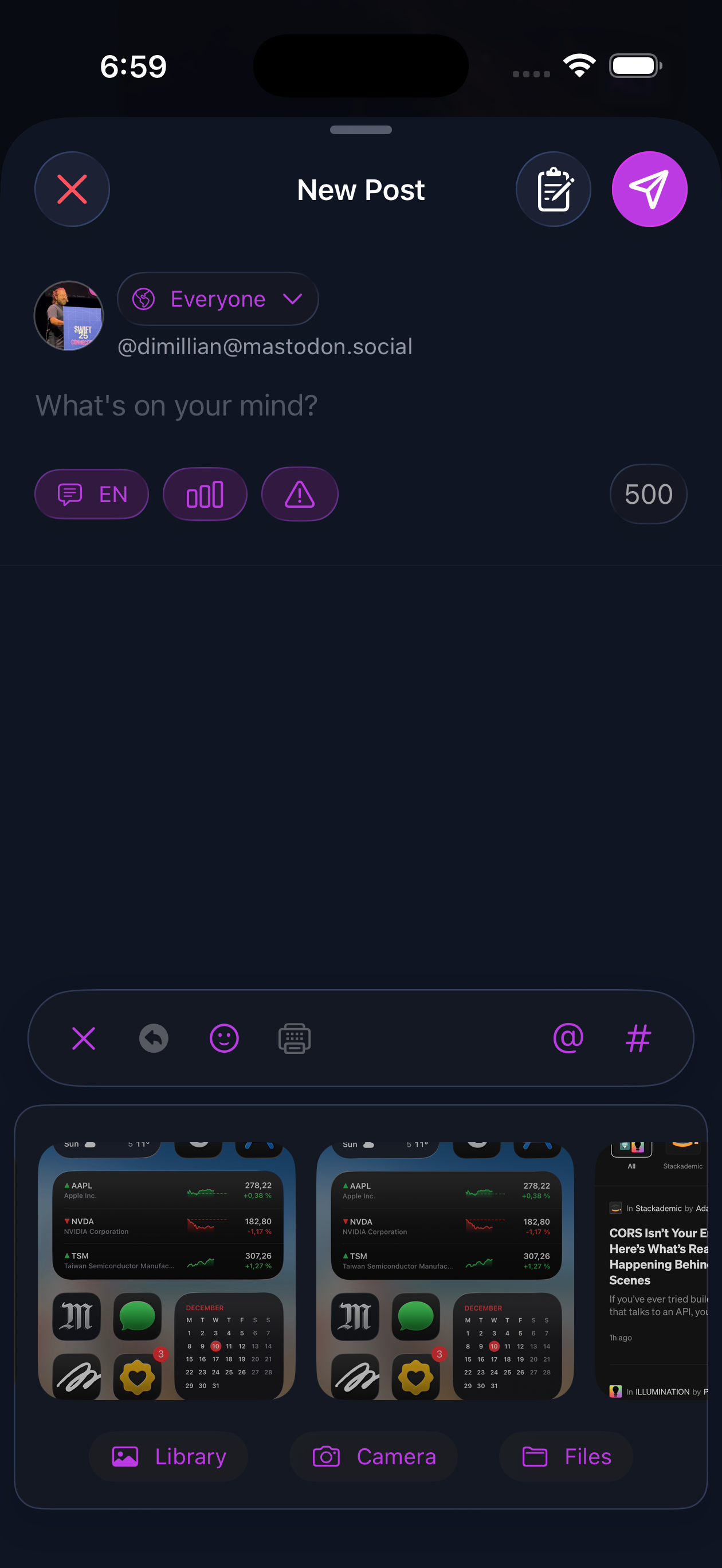Open the EN language selector
The image size is (722, 1568).
coord(91,494)
